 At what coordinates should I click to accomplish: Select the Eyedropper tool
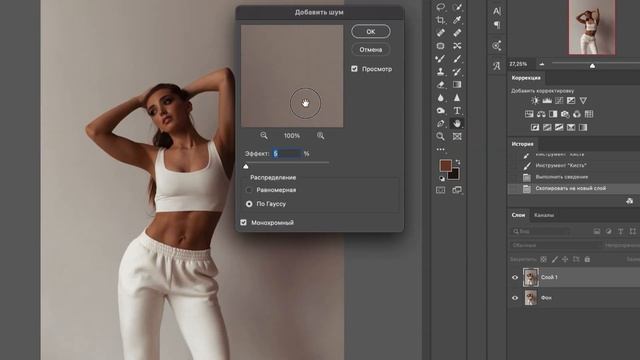click(x=457, y=20)
